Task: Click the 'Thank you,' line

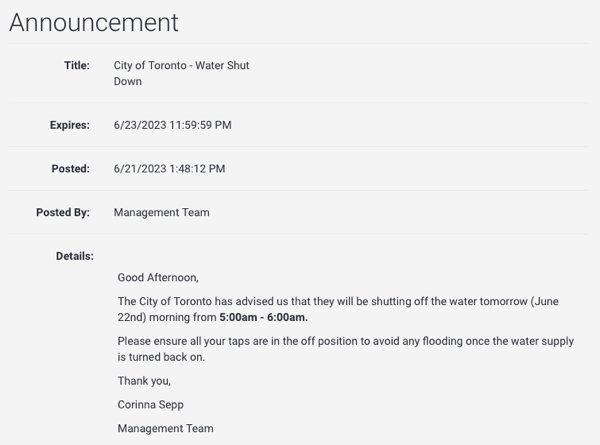Action: tap(144, 381)
